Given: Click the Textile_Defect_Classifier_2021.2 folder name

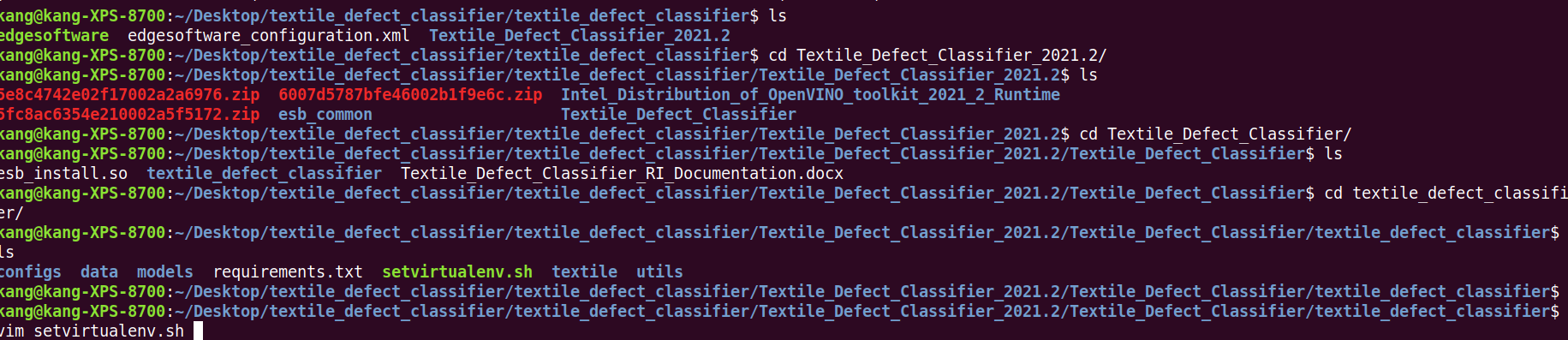Looking at the screenshot, I should [x=580, y=36].
